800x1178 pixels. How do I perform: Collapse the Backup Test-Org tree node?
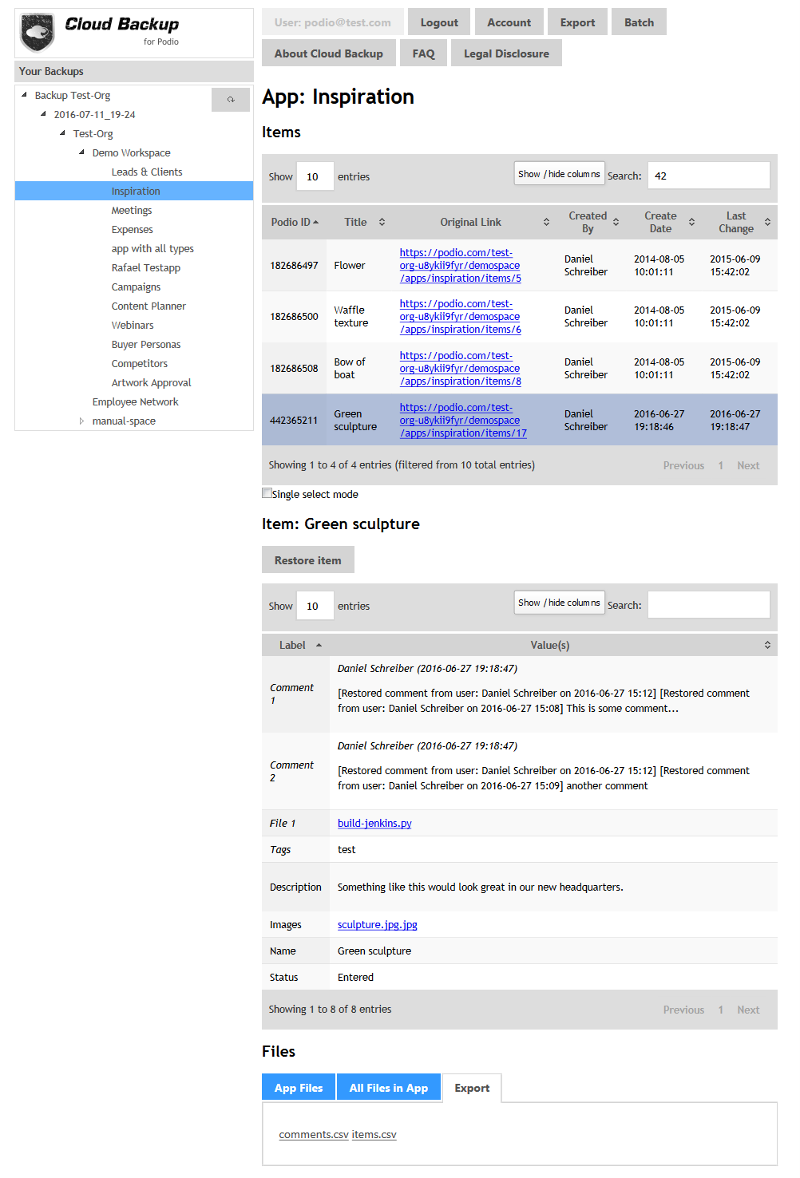[24, 96]
